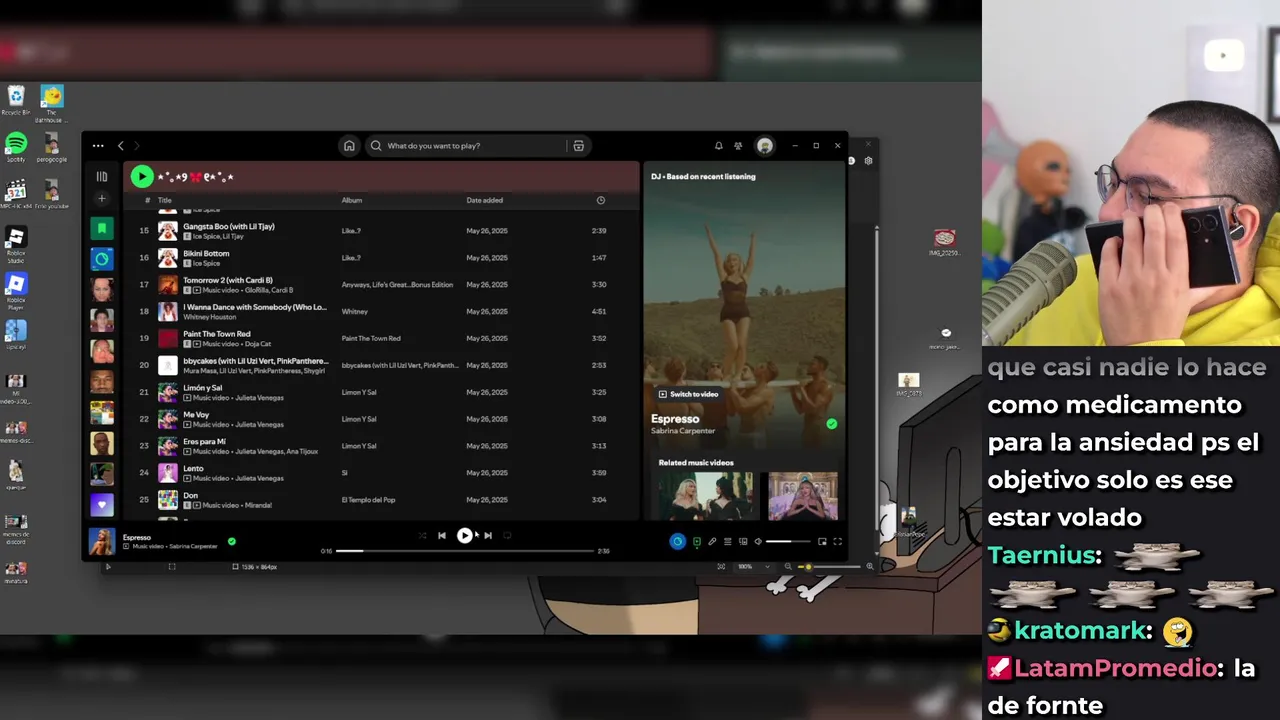Screen dimensions: 1280x720
Task: Click the blue DJ button in player bar
Action: pos(677,542)
